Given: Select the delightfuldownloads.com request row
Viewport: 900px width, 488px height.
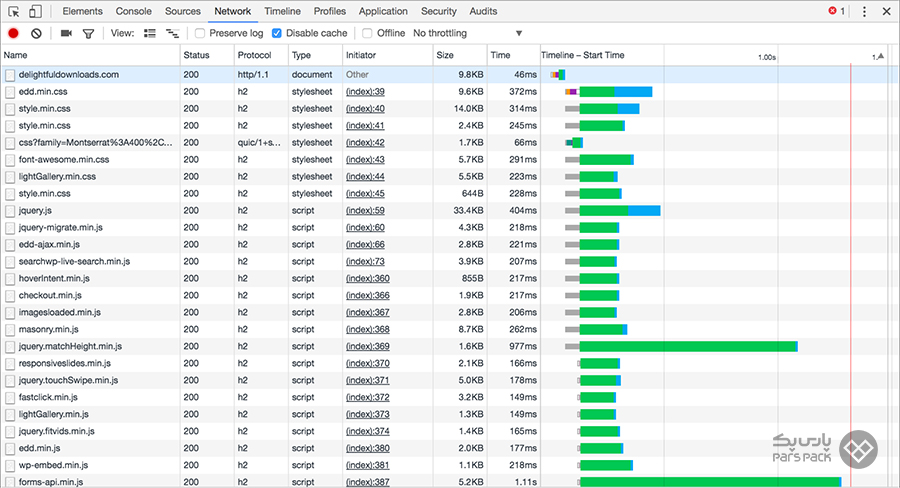Looking at the screenshot, I should [68, 75].
